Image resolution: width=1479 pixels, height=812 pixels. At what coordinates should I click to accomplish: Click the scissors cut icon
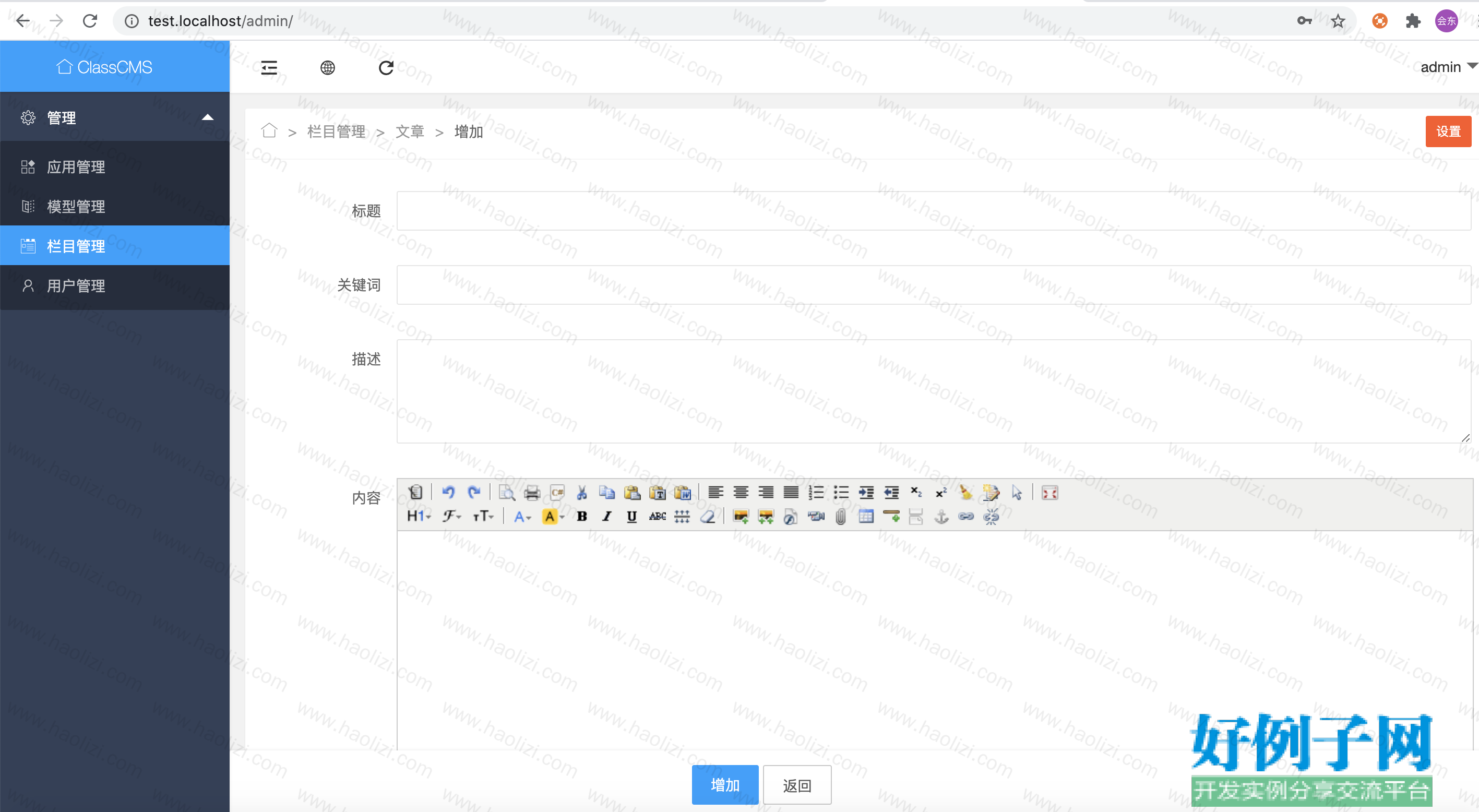(x=581, y=492)
